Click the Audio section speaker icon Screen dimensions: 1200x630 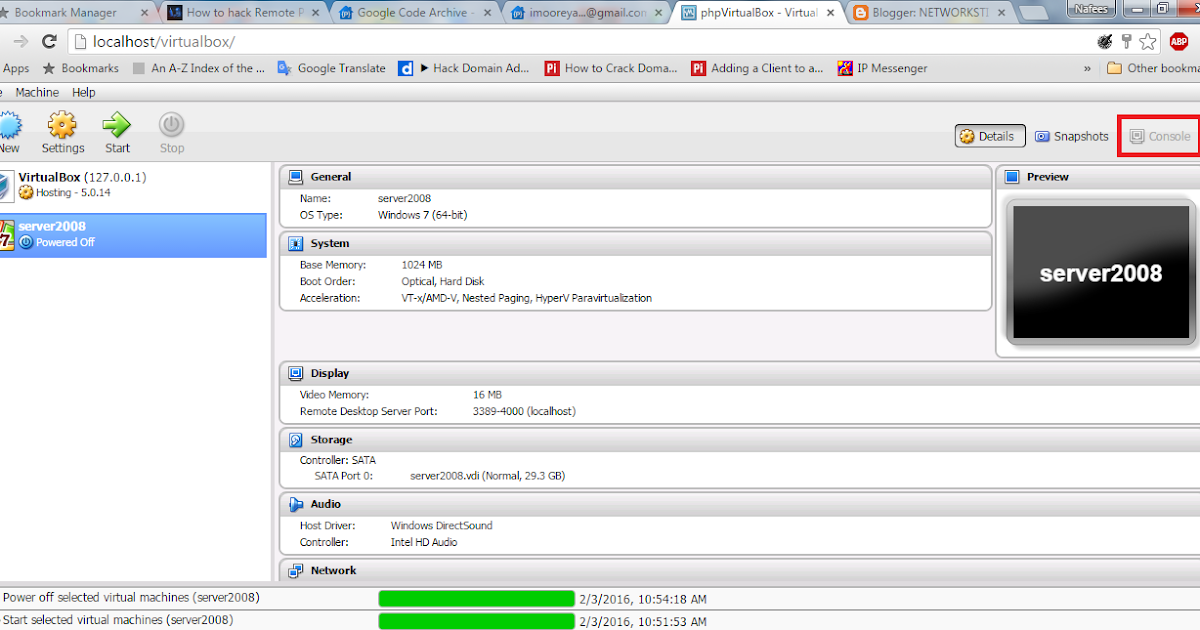(296, 504)
